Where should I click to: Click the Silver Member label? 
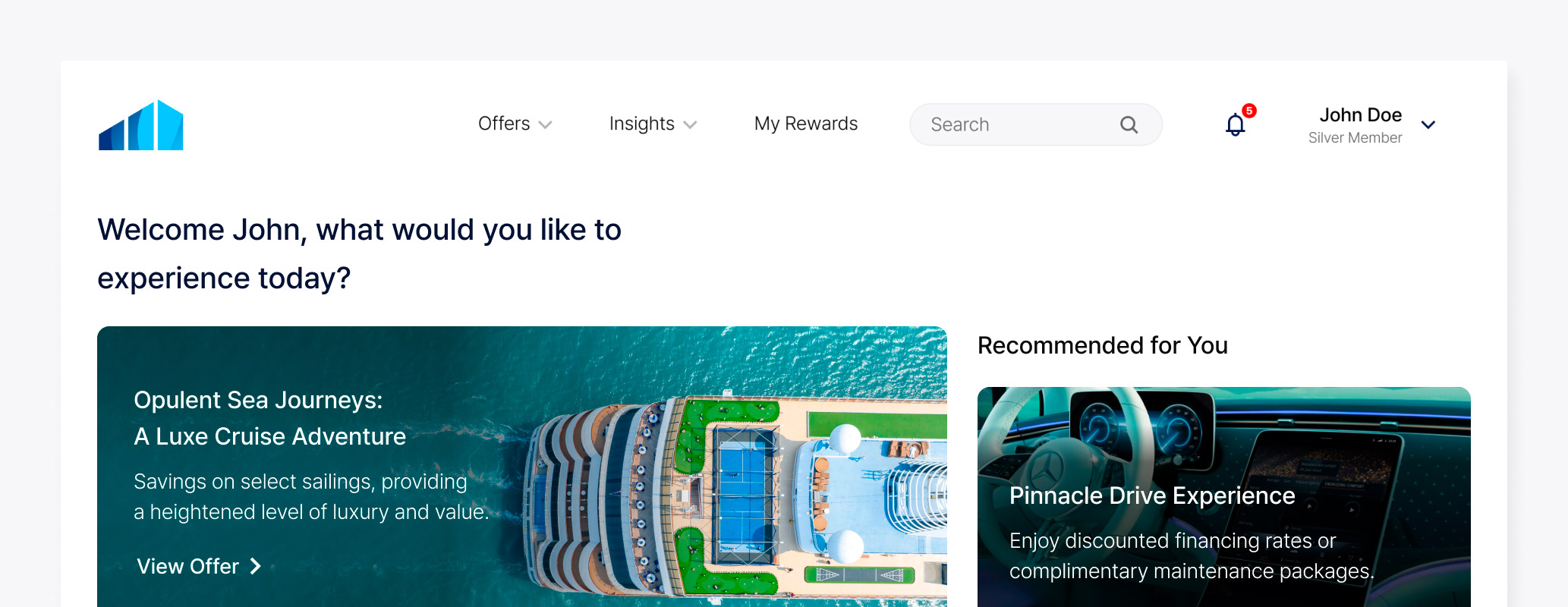click(x=1354, y=137)
